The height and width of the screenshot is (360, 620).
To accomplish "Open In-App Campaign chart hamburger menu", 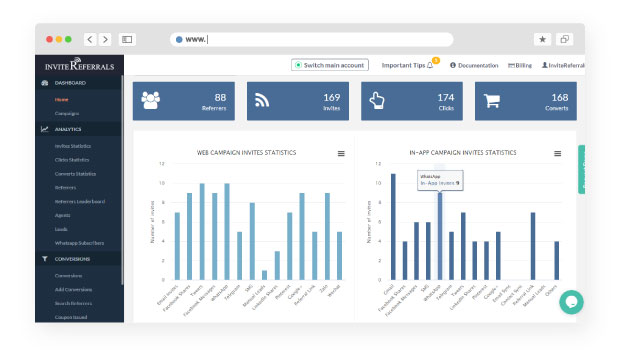I will click(x=558, y=153).
